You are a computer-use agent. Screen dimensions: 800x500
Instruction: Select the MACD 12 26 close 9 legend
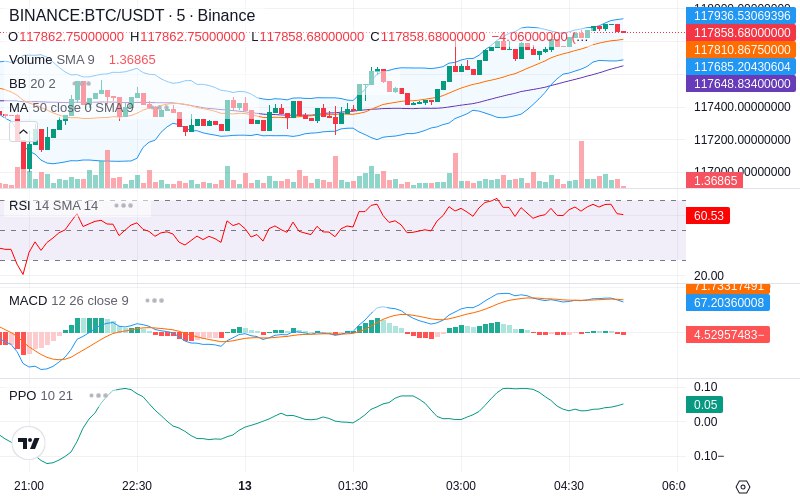tap(69, 301)
